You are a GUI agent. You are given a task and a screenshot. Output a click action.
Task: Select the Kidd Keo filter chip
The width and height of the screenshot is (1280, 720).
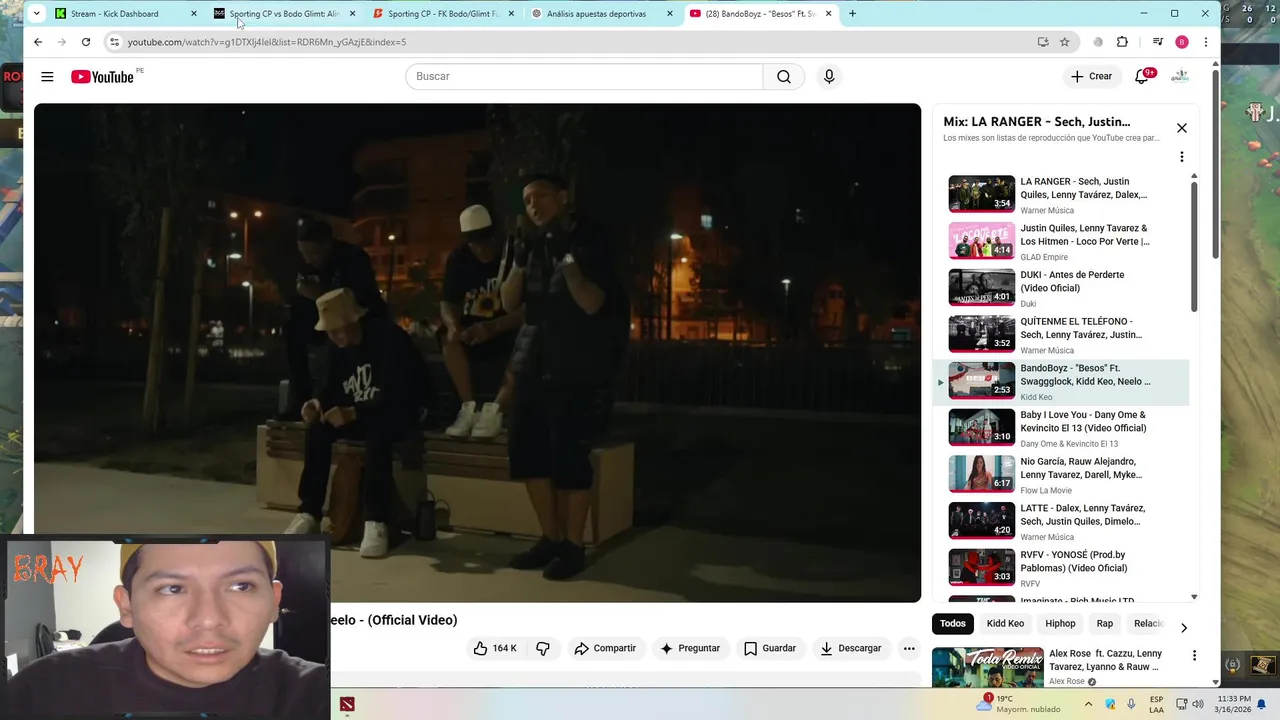(x=1005, y=624)
